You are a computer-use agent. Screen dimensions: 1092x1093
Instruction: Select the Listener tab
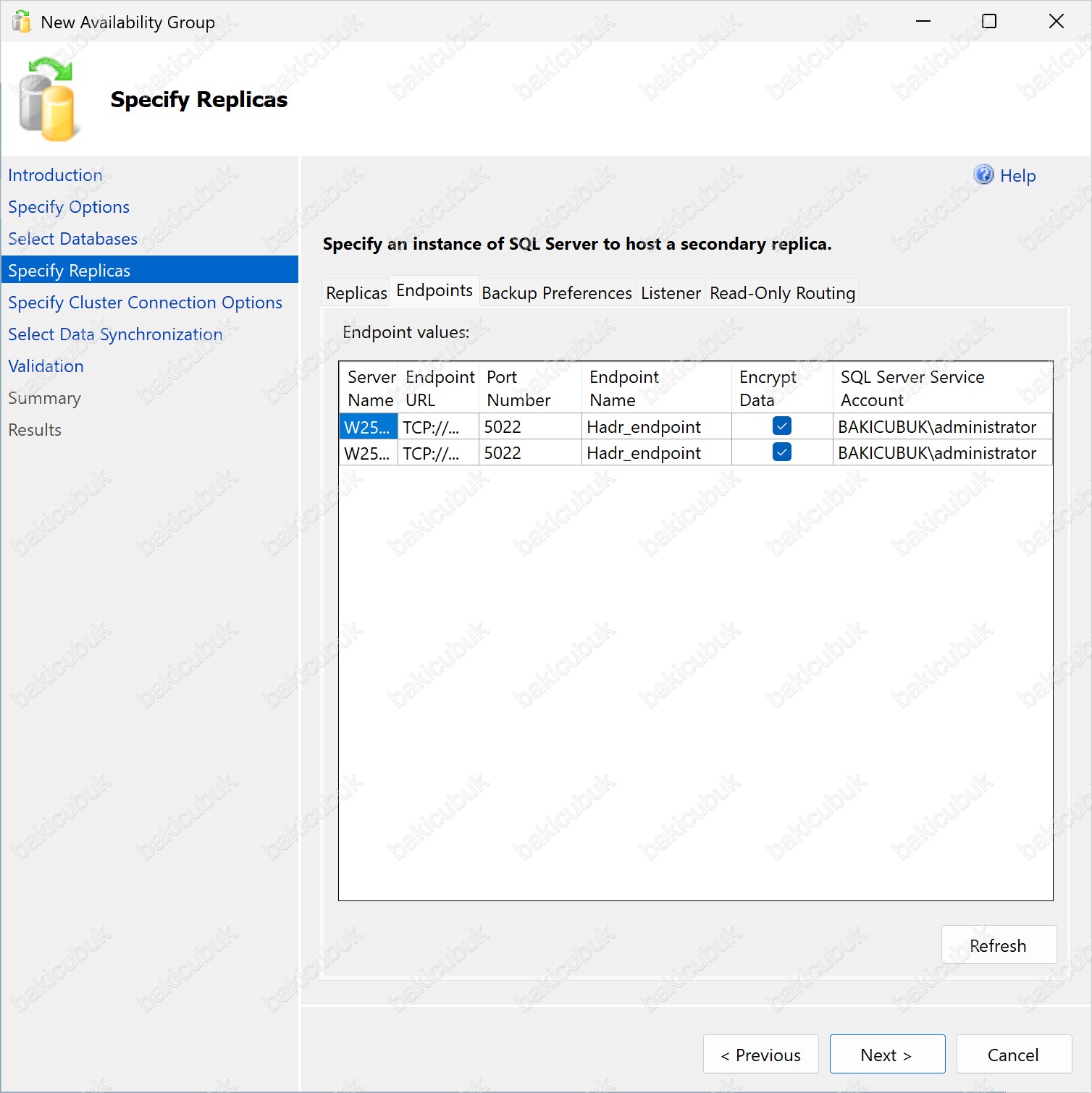click(x=671, y=293)
